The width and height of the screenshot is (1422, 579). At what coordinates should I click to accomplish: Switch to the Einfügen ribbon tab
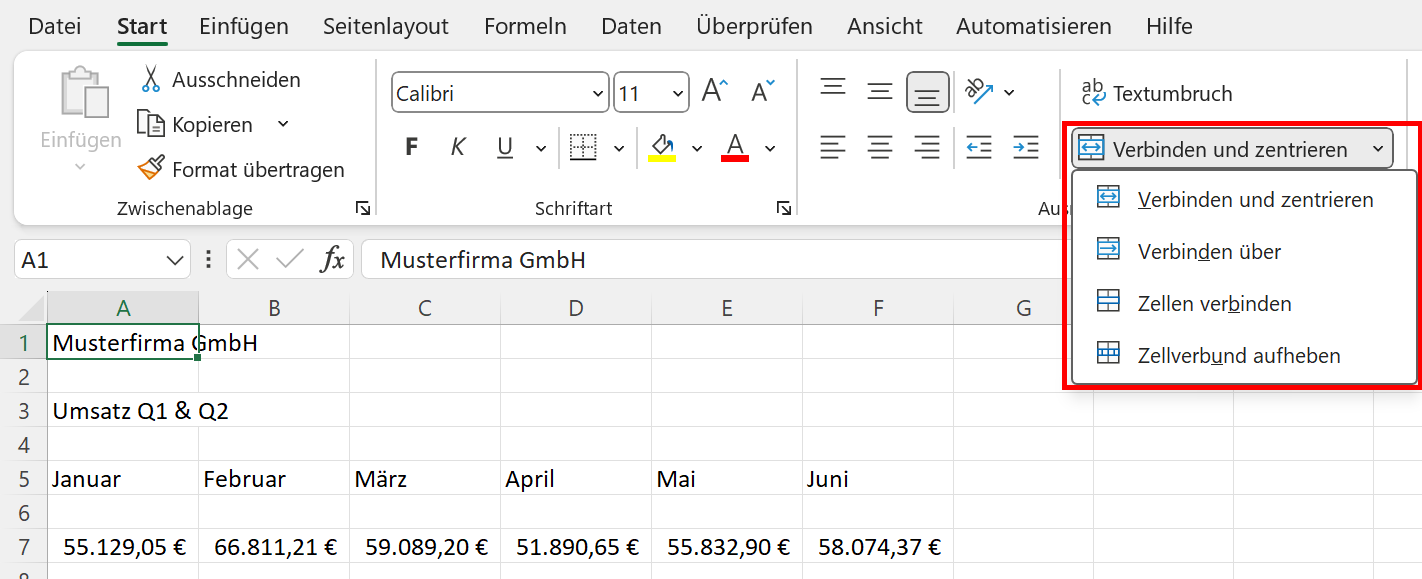(x=244, y=26)
